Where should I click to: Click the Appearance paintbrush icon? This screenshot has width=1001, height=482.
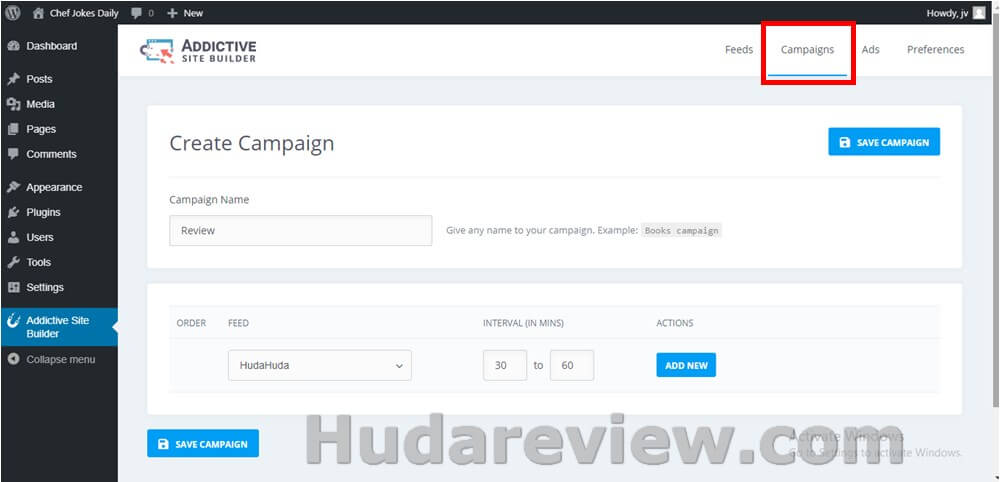[x=13, y=187]
